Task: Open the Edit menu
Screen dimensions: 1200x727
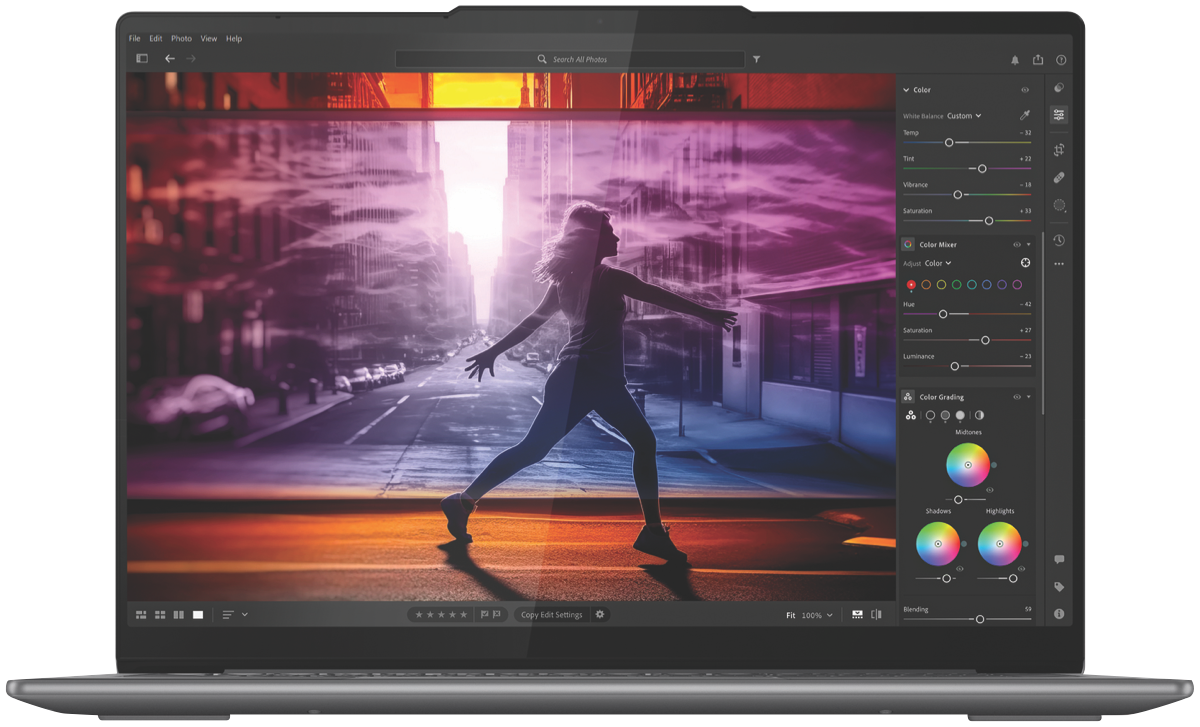Action: click(x=156, y=38)
